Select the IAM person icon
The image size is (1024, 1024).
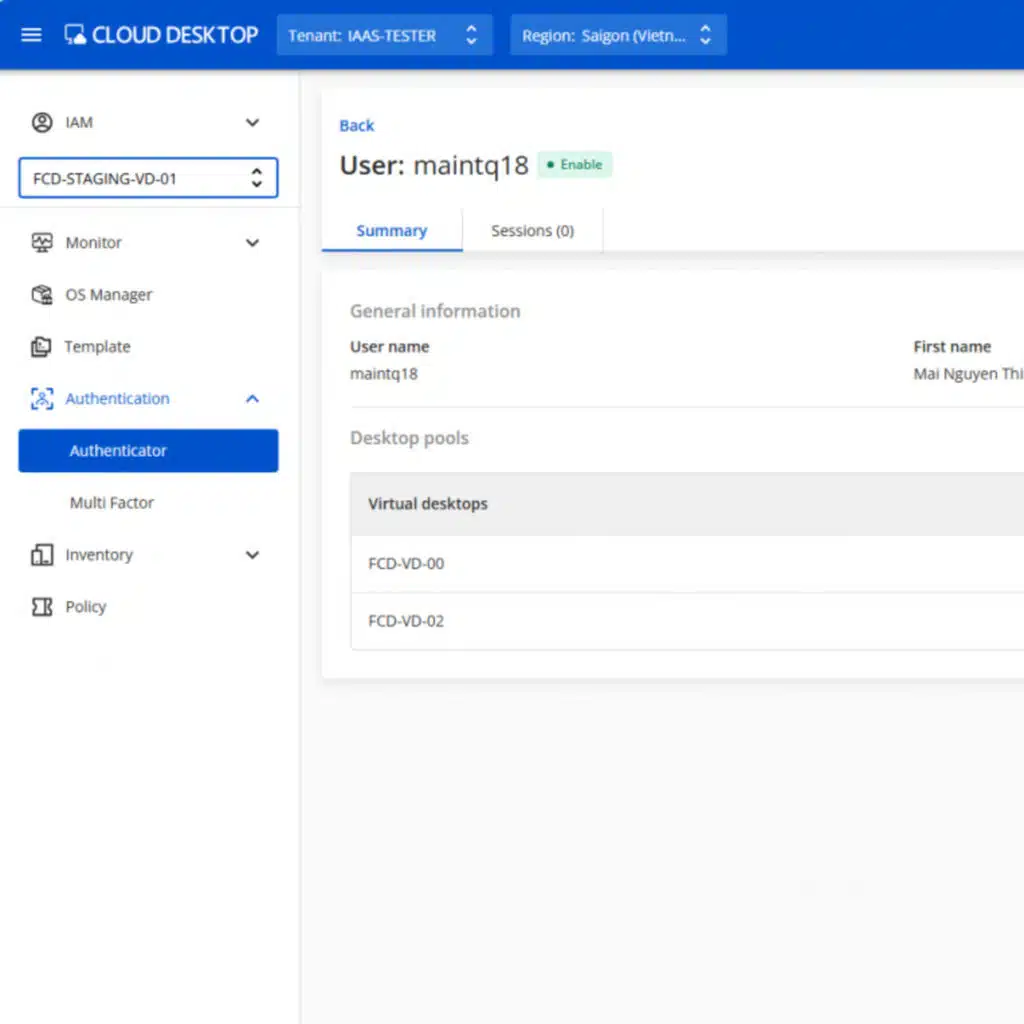coord(41,122)
